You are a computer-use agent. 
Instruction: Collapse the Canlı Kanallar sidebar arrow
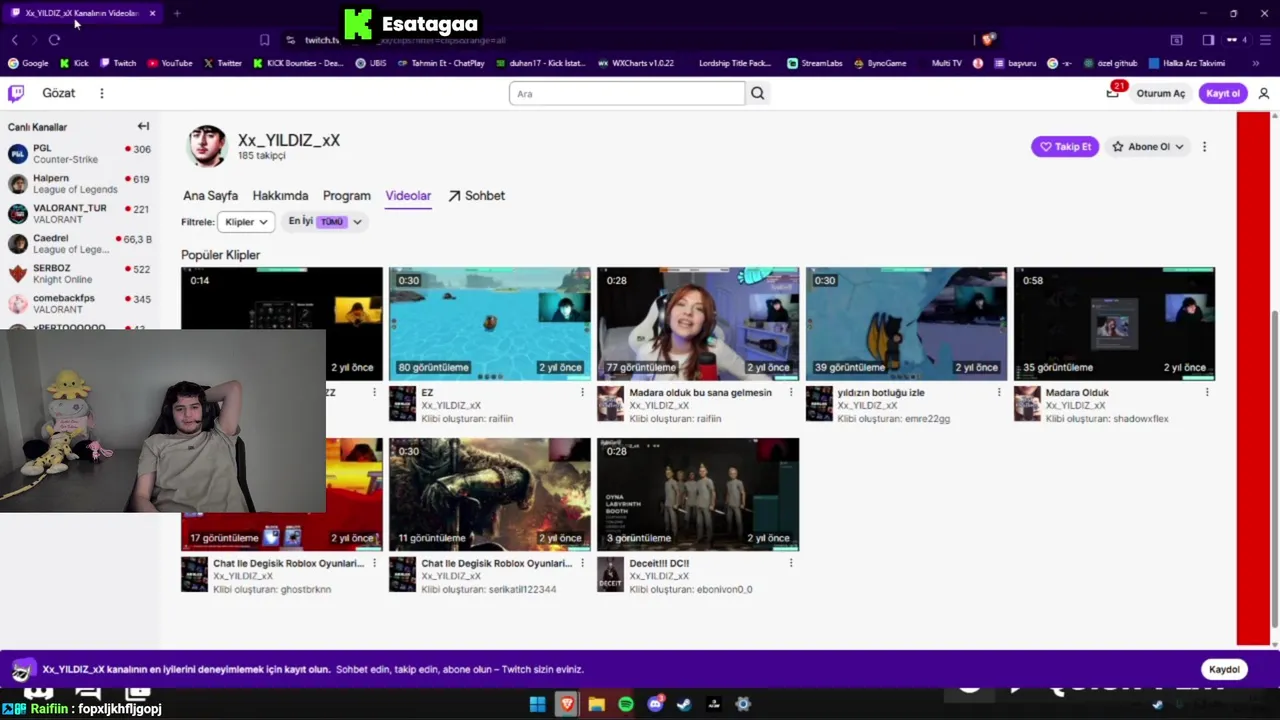(143, 126)
